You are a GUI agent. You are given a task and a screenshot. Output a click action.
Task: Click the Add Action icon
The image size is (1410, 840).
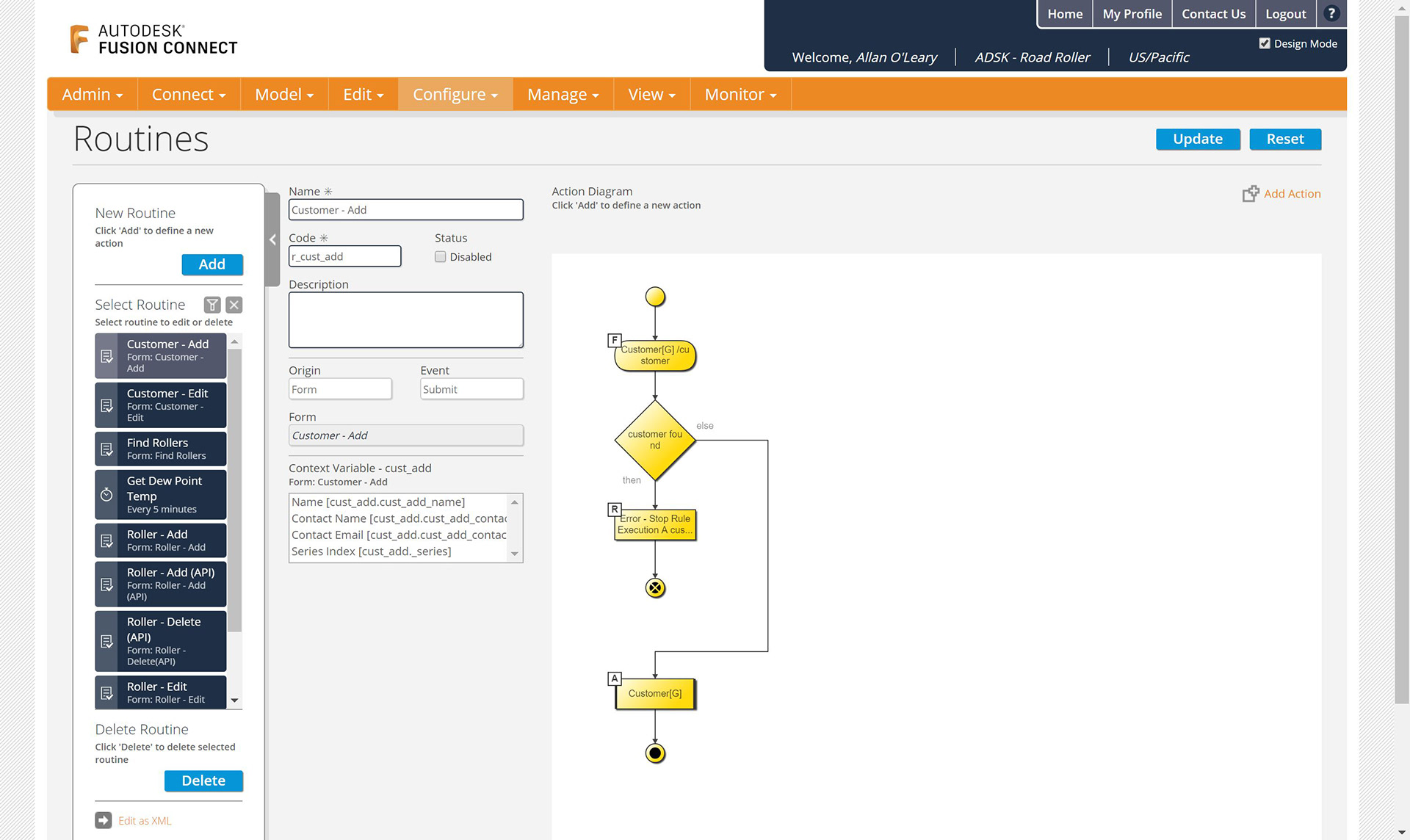(x=1250, y=194)
